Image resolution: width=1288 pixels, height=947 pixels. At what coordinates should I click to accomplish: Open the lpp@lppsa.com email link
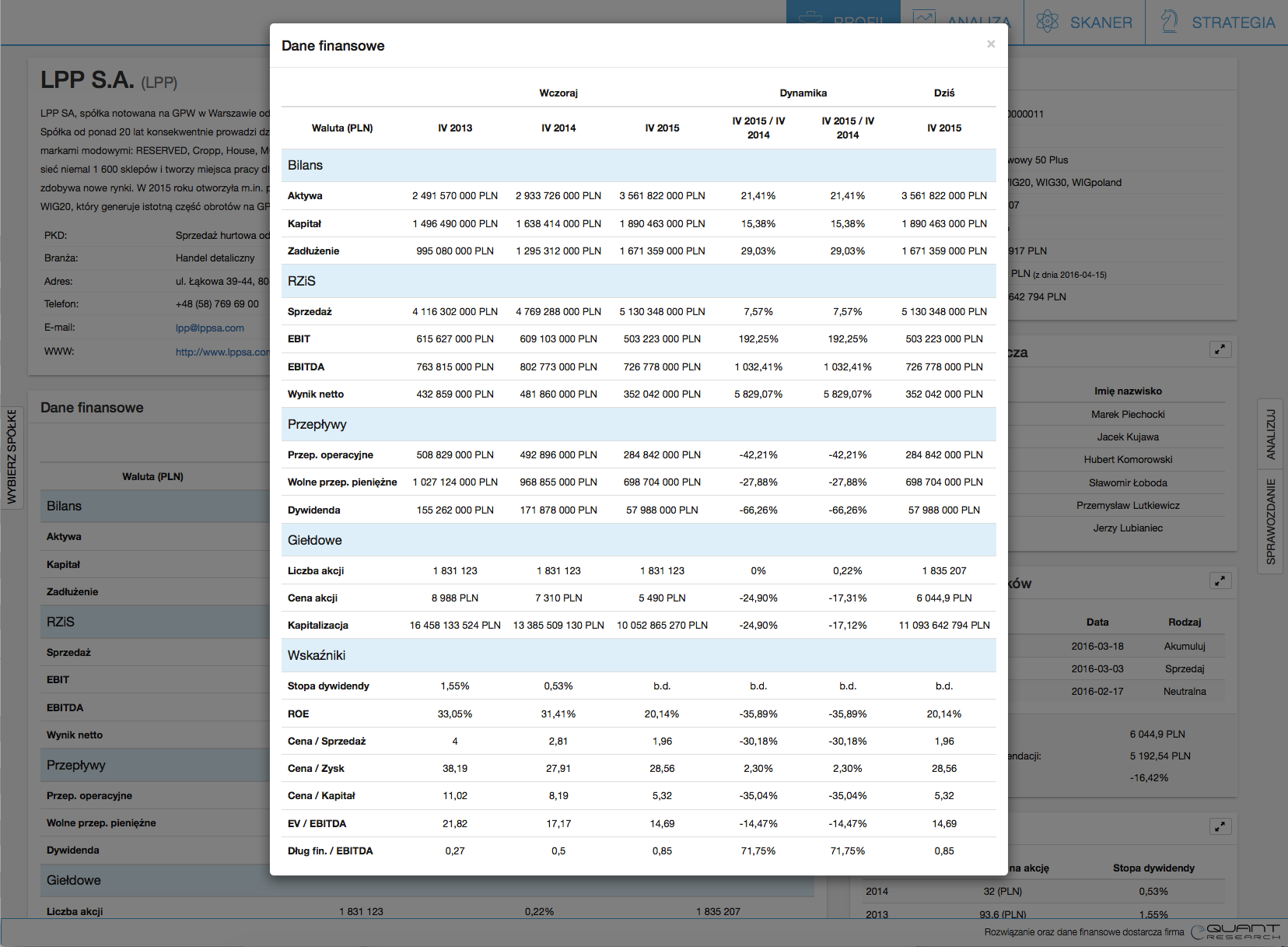point(210,328)
